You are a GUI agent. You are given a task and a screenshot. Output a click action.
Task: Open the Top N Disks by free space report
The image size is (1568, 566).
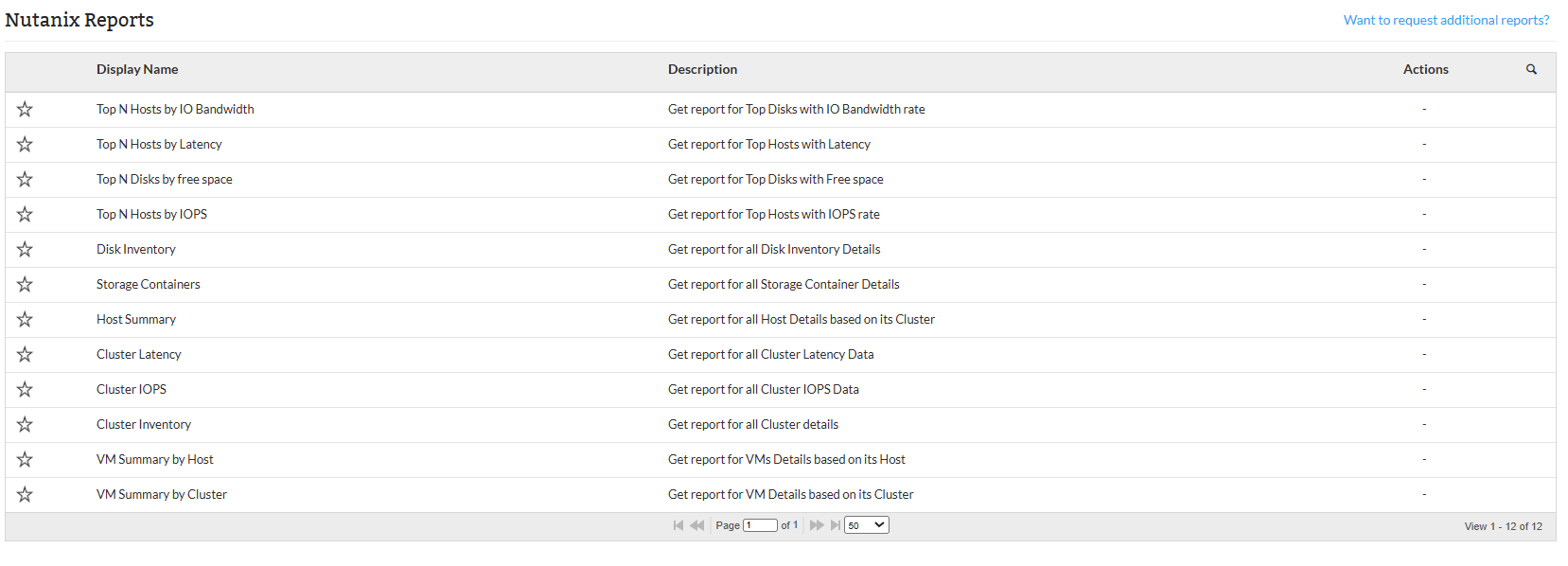click(165, 180)
